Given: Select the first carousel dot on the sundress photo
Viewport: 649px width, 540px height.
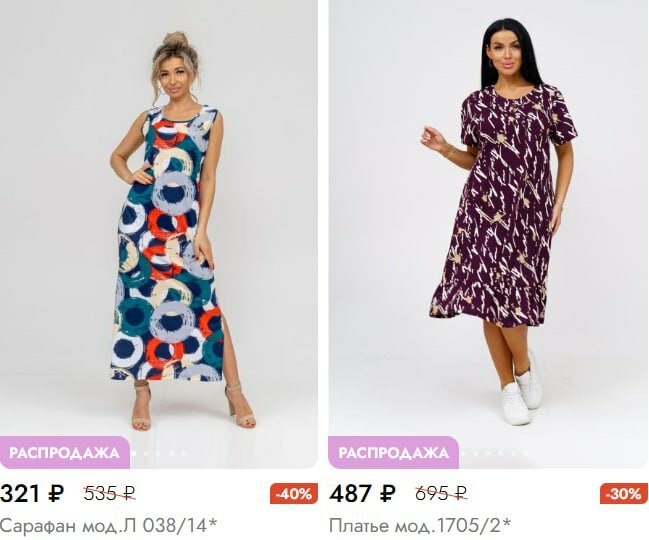Looking at the screenshot, I should tap(133, 454).
